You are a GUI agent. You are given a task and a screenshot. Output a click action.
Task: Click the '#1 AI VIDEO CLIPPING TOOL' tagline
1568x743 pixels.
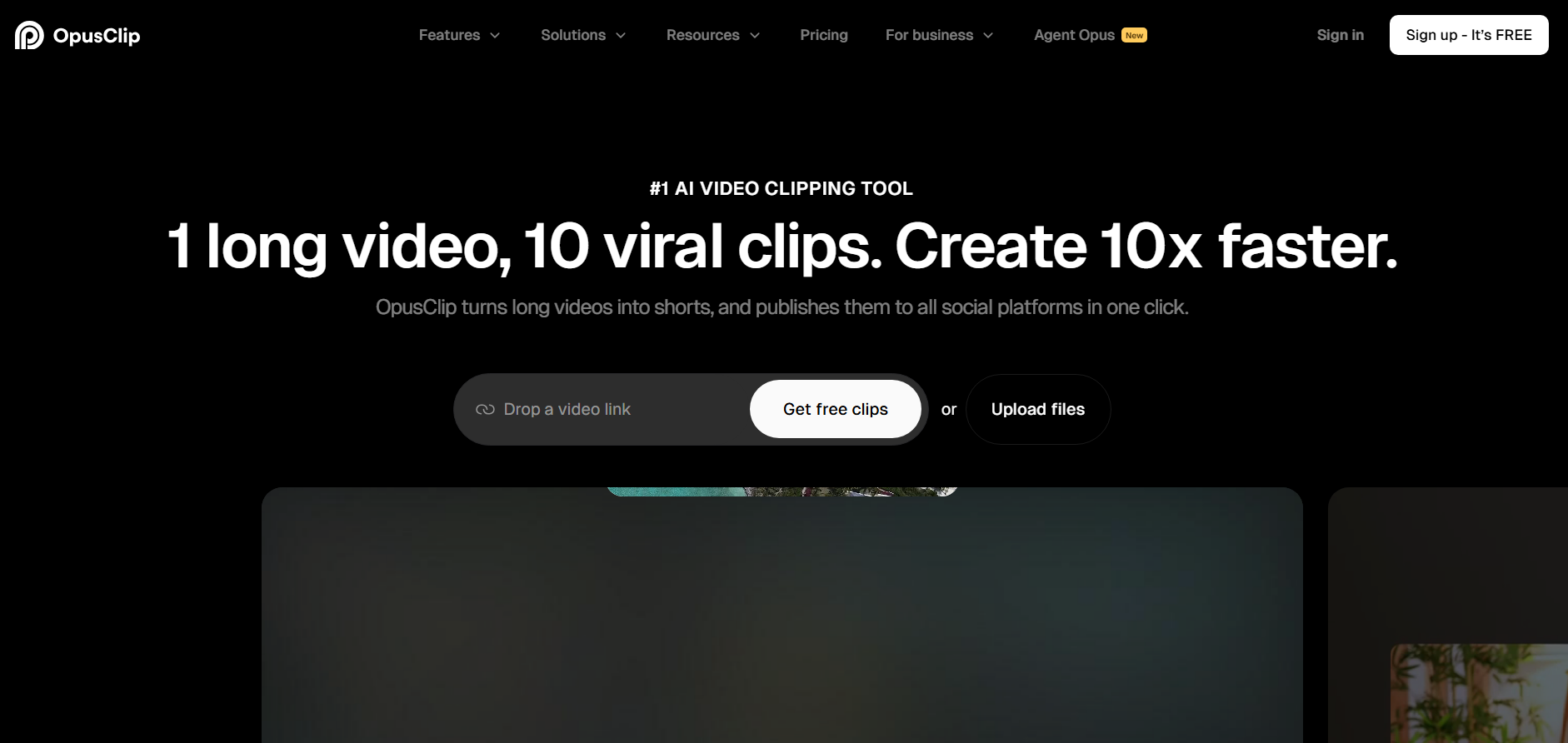pyautogui.click(x=782, y=188)
